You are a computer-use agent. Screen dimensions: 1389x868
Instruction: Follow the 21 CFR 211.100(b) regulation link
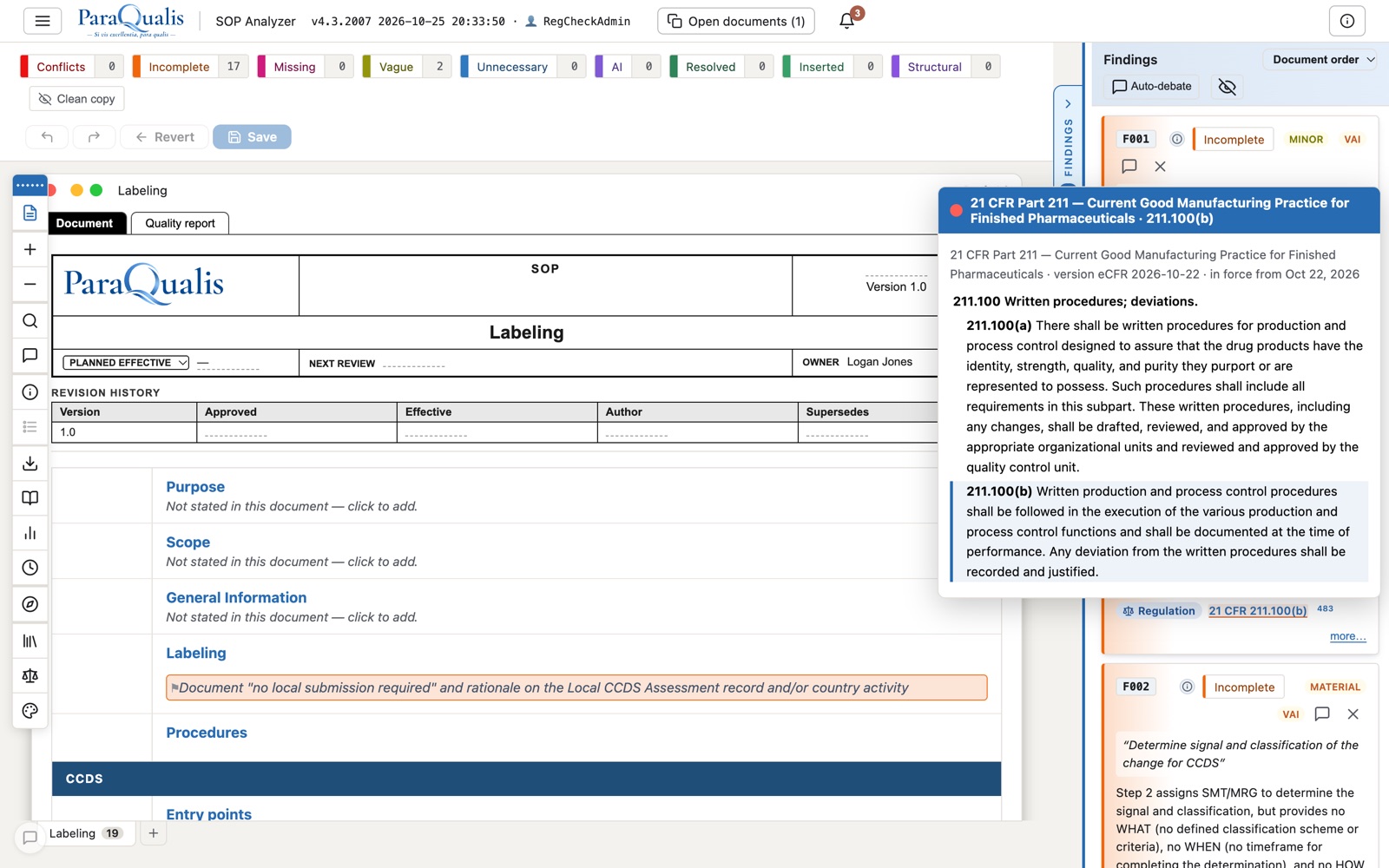1257,611
